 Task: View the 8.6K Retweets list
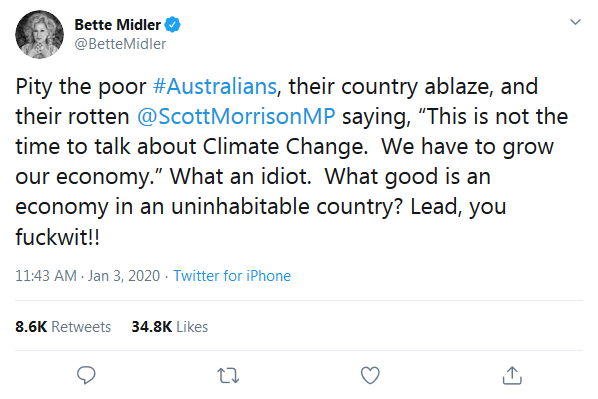(63, 327)
